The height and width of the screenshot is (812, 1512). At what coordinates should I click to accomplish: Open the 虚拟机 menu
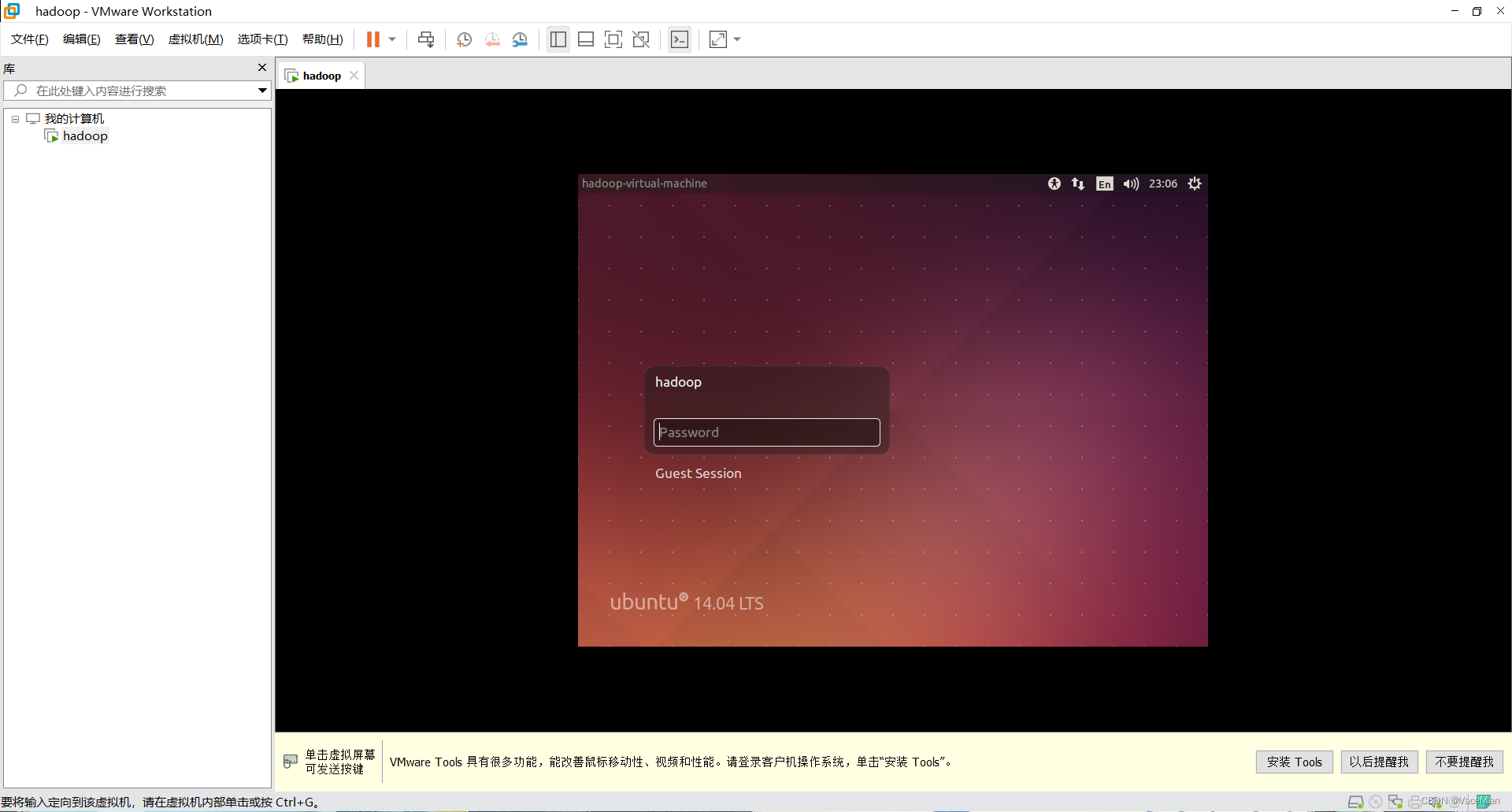pos(195,39)
